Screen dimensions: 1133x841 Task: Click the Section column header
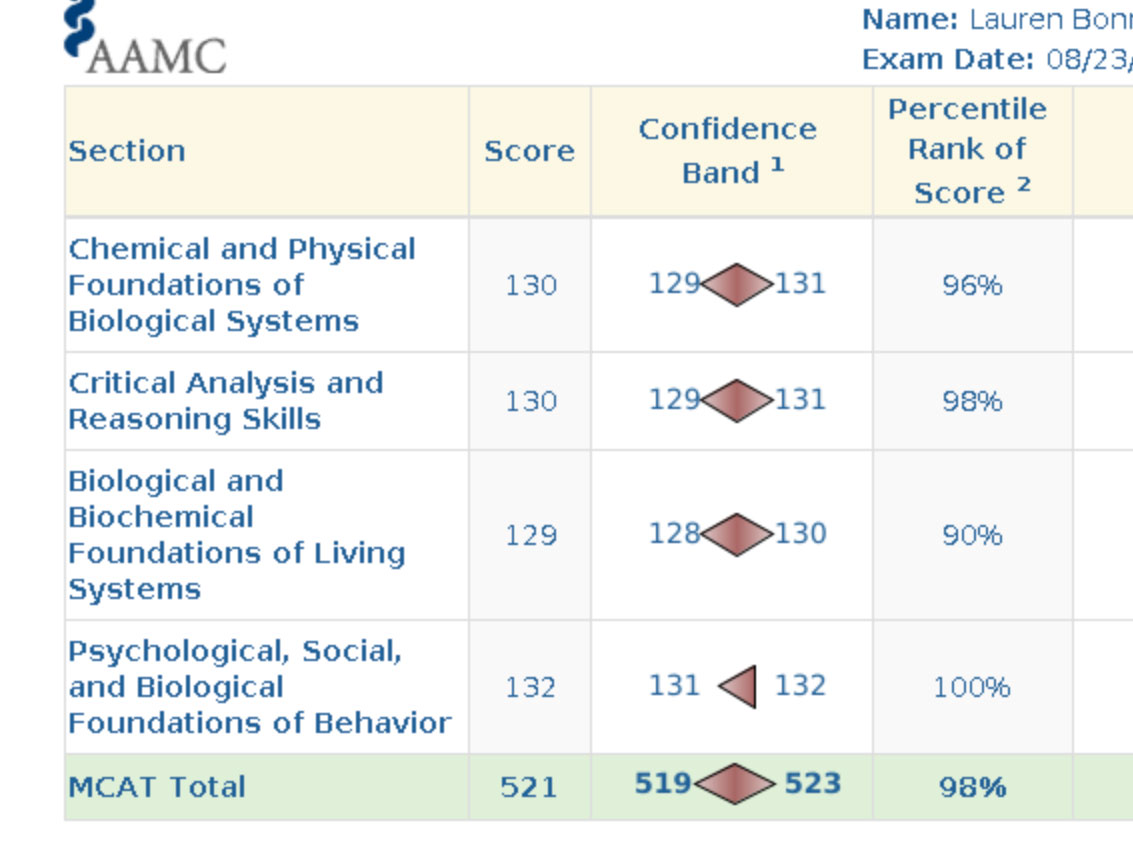[x=127, y=151]
